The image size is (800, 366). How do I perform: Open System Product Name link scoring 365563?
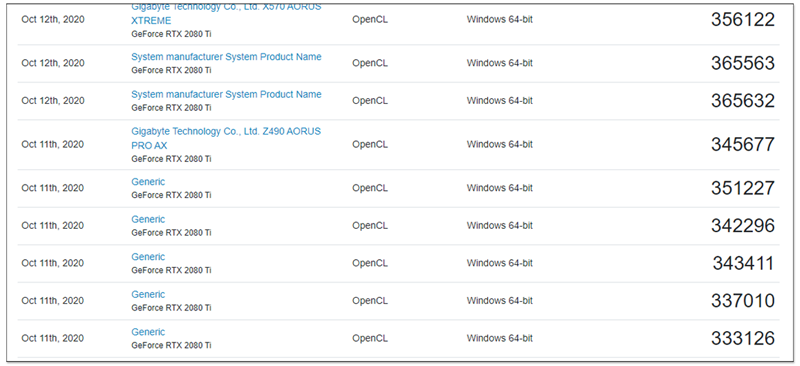[x=226, y=57]
